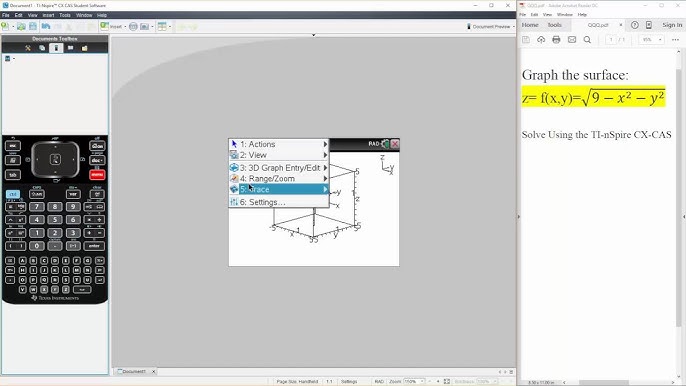
Task: Open the Insert dropdown in TI-Nspire toolbar
Action: coord(113,26)
